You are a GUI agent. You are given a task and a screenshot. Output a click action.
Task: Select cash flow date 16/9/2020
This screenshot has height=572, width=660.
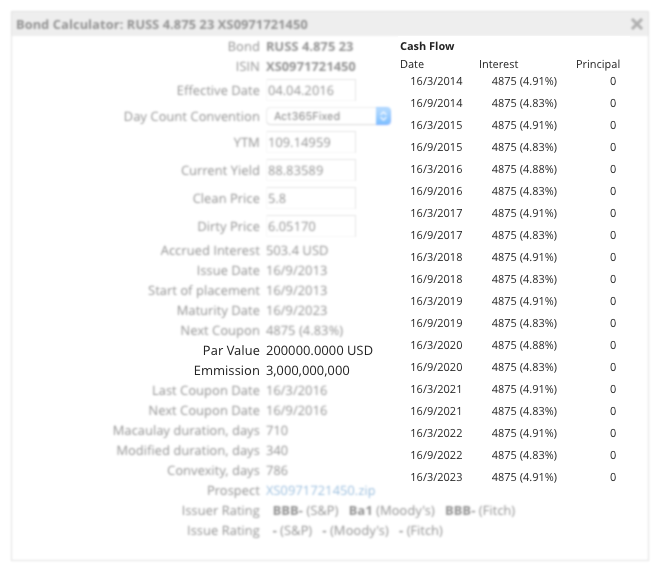436,367
